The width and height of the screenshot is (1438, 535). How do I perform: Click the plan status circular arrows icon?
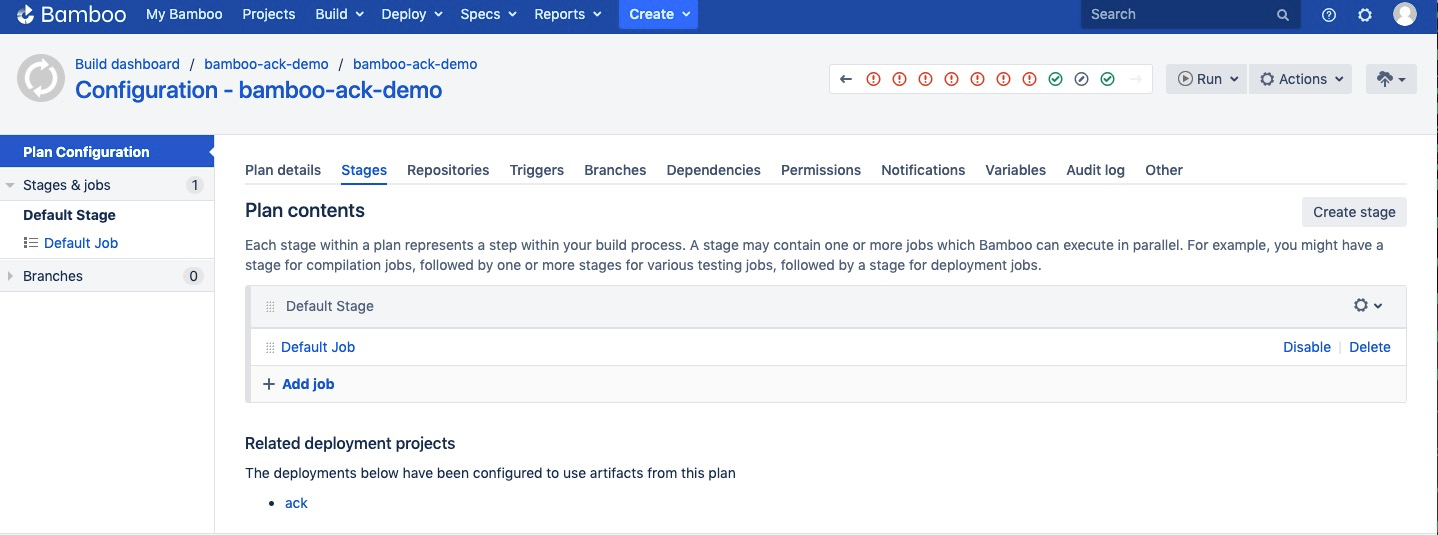(x=41, y=78)
